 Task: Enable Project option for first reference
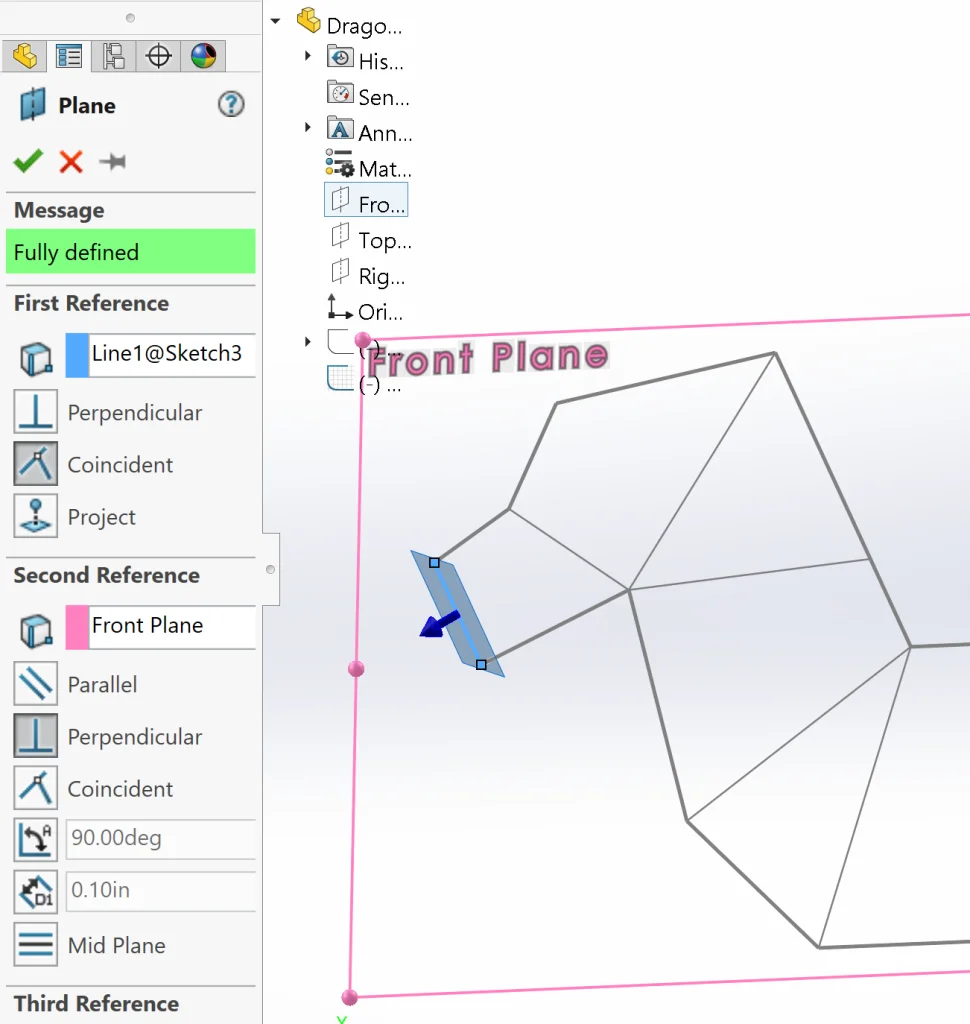pos(35,516)
